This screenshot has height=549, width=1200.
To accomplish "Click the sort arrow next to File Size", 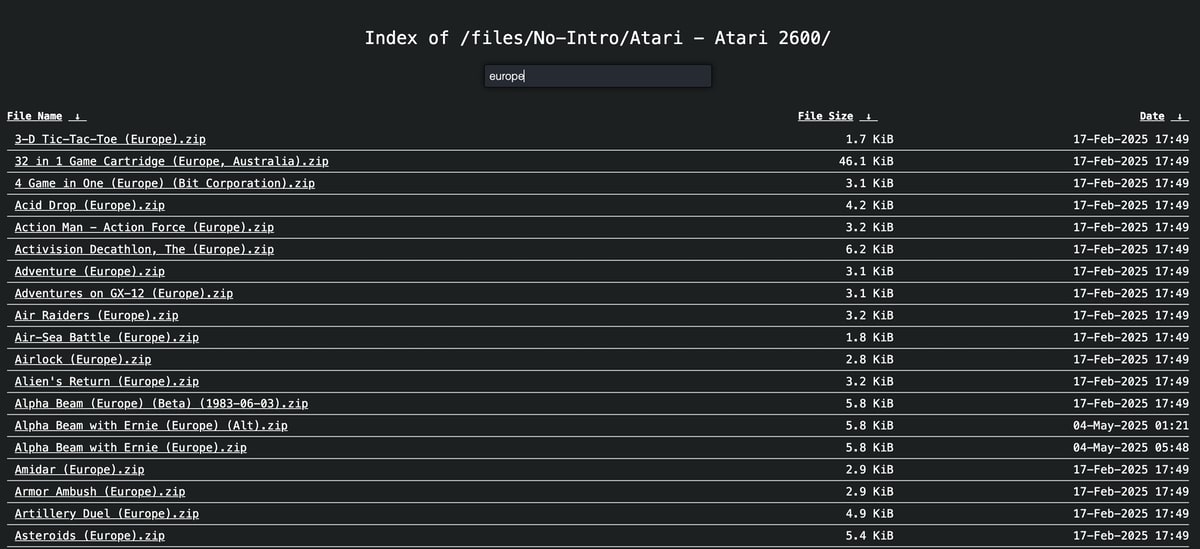I will (x=868, y=117).
